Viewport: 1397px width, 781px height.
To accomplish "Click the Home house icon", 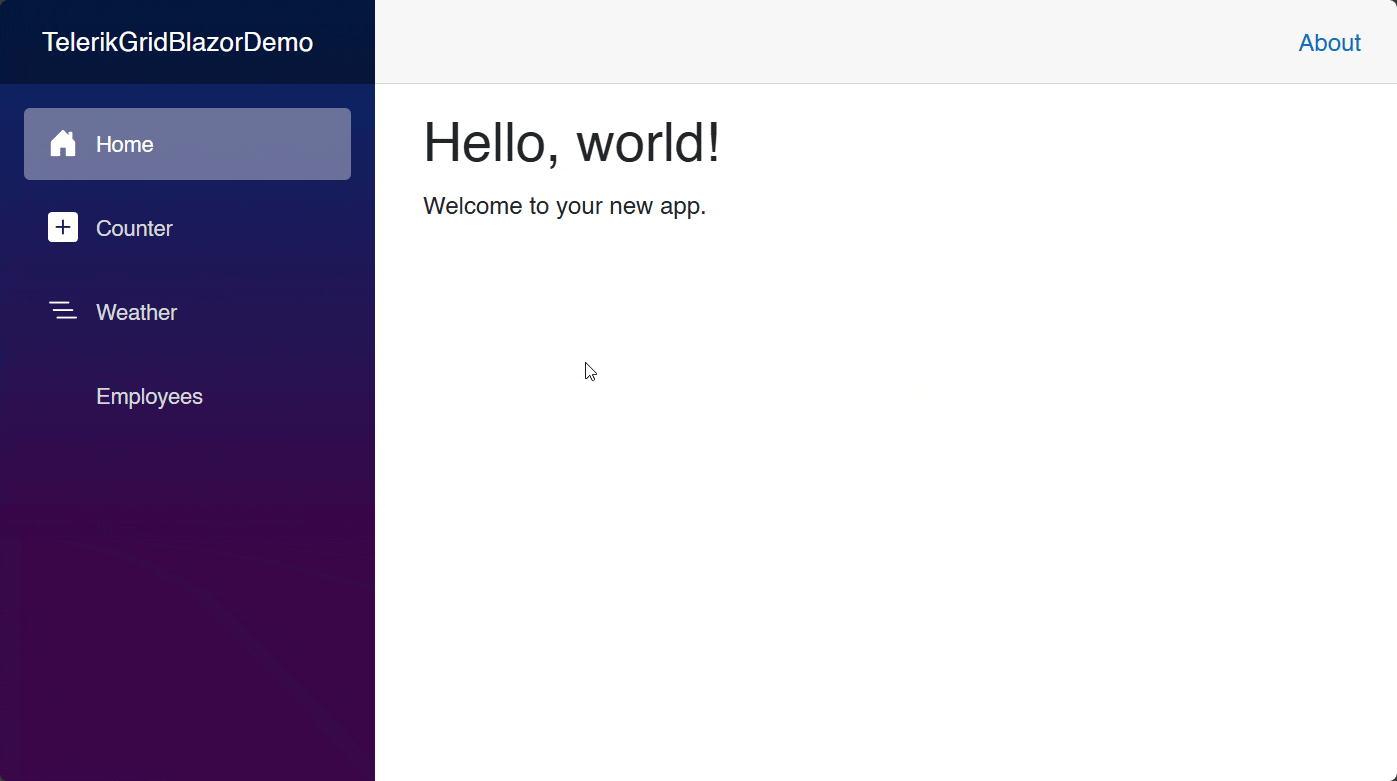I will tap(63, 144).
